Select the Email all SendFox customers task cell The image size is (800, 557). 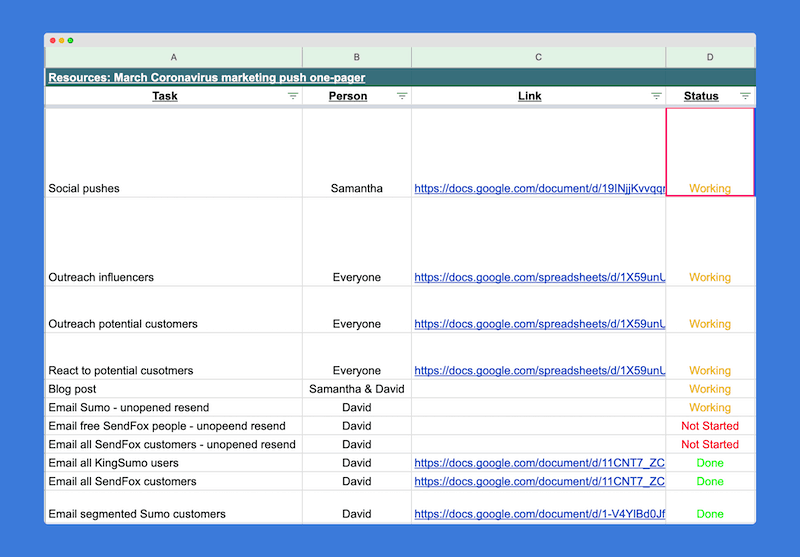tap(173, 481)
